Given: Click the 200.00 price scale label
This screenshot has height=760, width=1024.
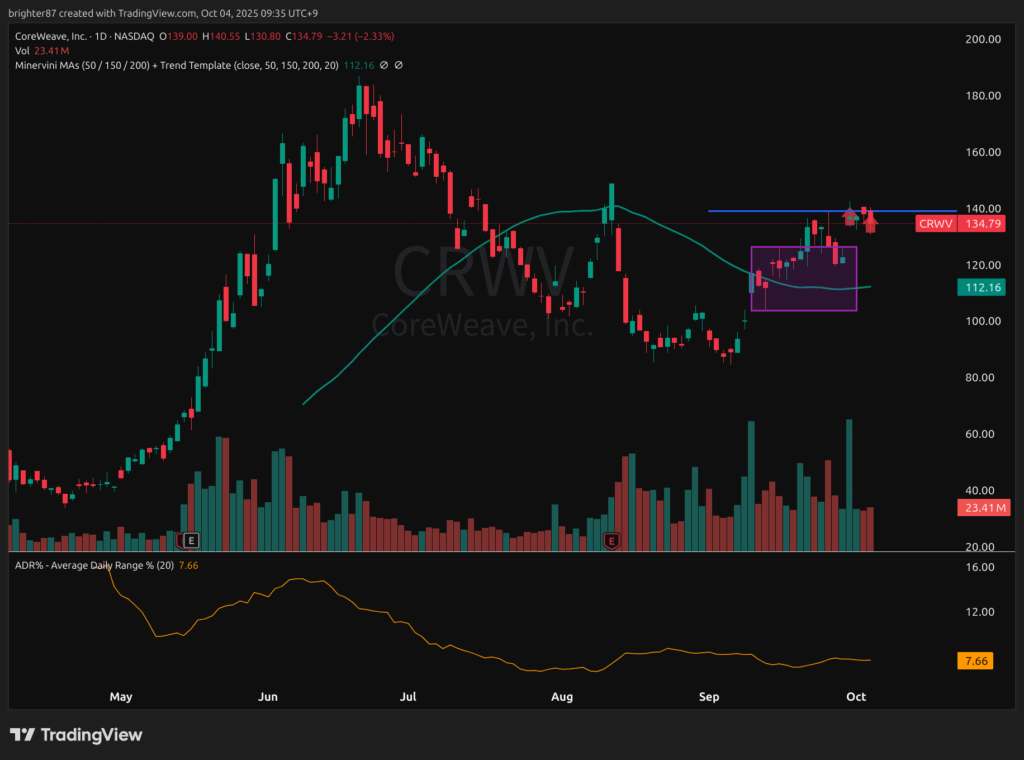Looking at the screenshot, I should click(981, 39).
